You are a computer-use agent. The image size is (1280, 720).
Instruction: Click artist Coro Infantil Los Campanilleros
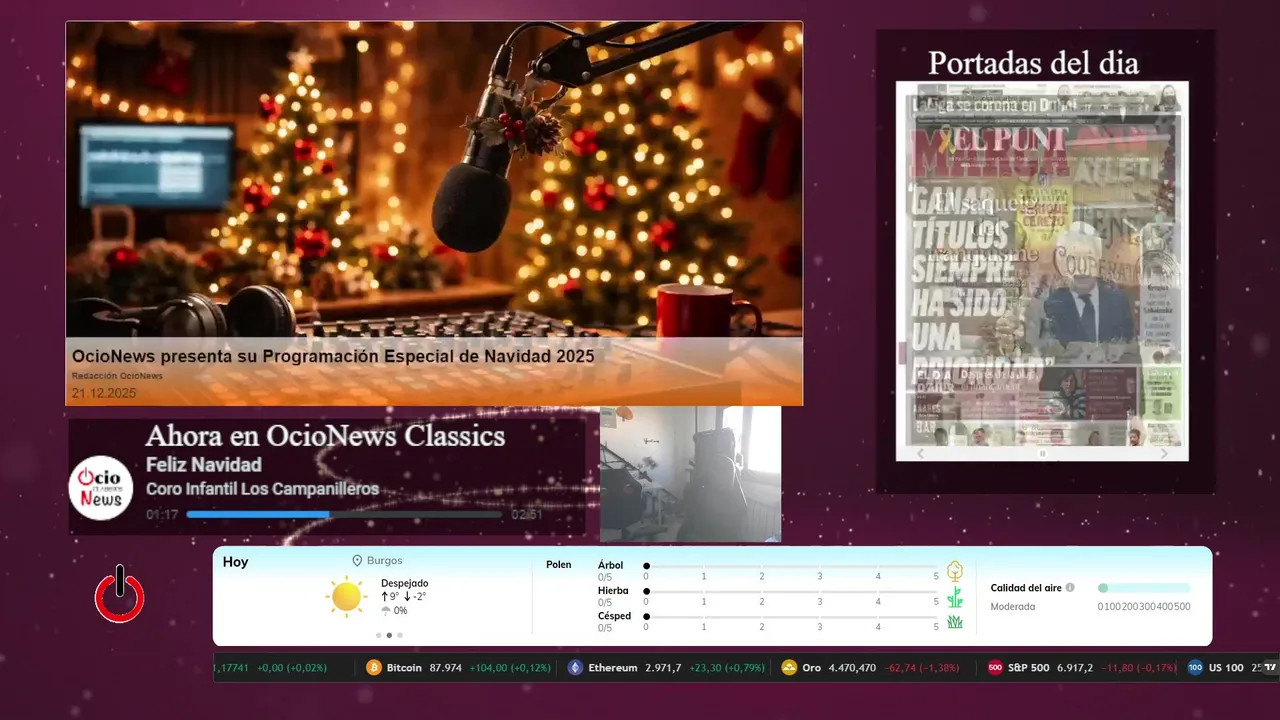pyautogui.click(x=262, y=489)
